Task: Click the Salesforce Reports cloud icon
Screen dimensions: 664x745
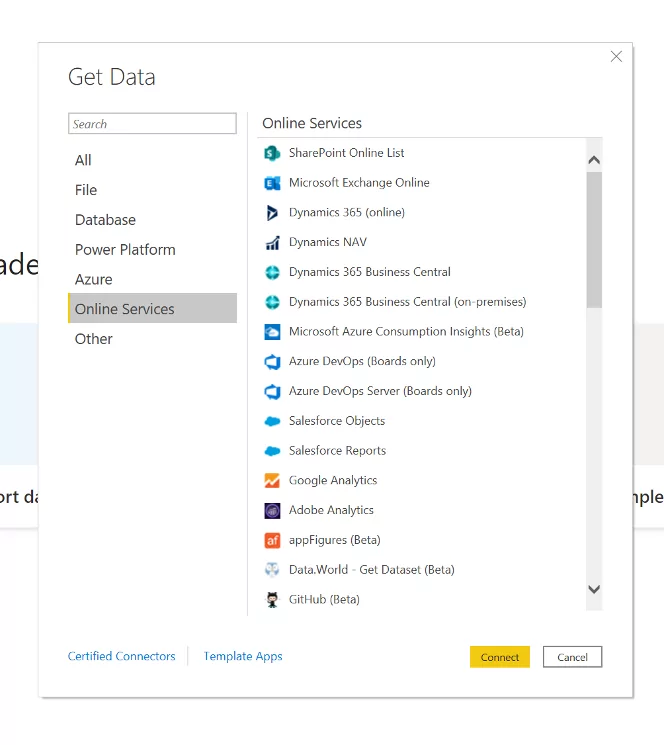Action: [272, 451]
